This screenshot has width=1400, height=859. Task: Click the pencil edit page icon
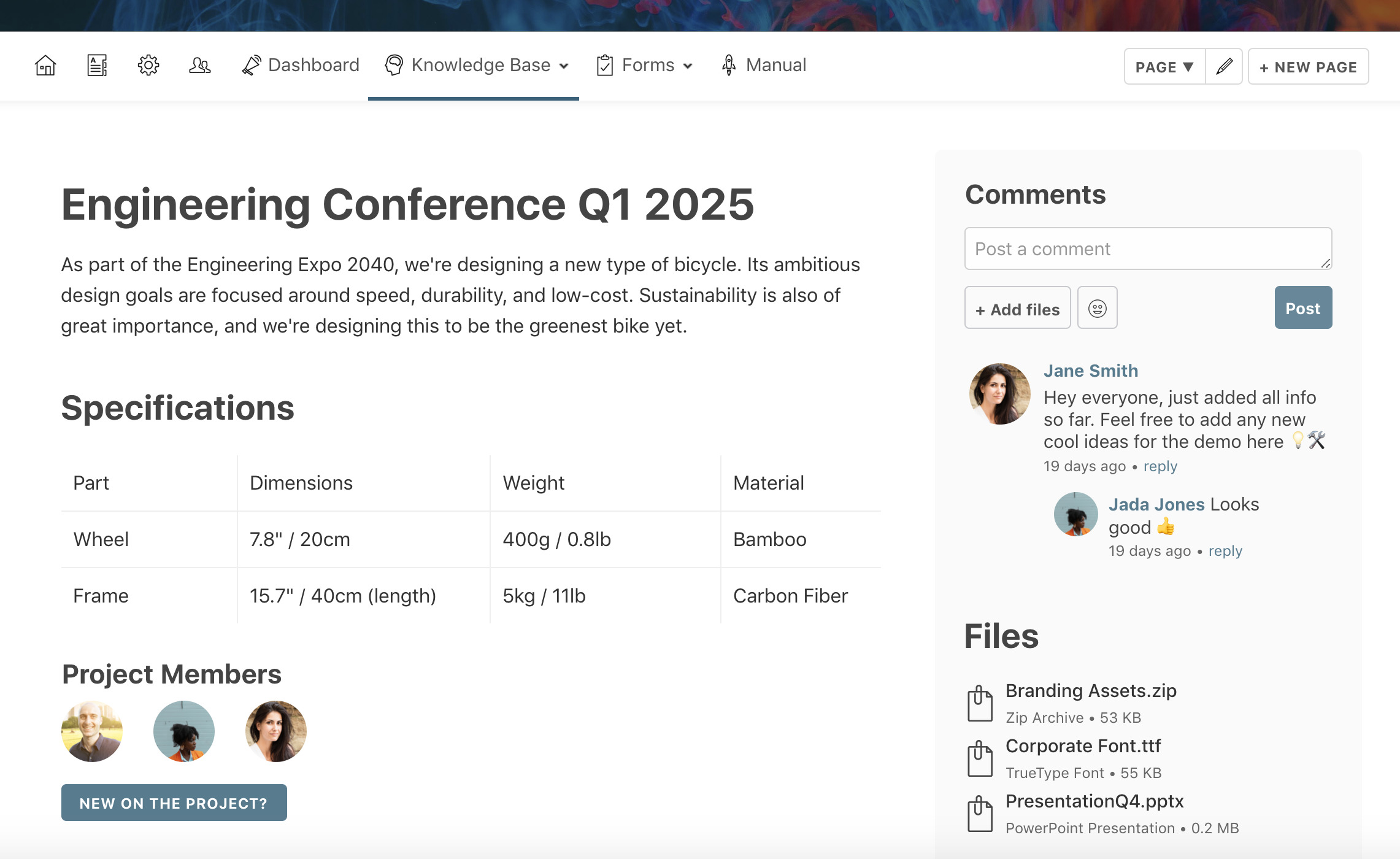[1225, 66]
